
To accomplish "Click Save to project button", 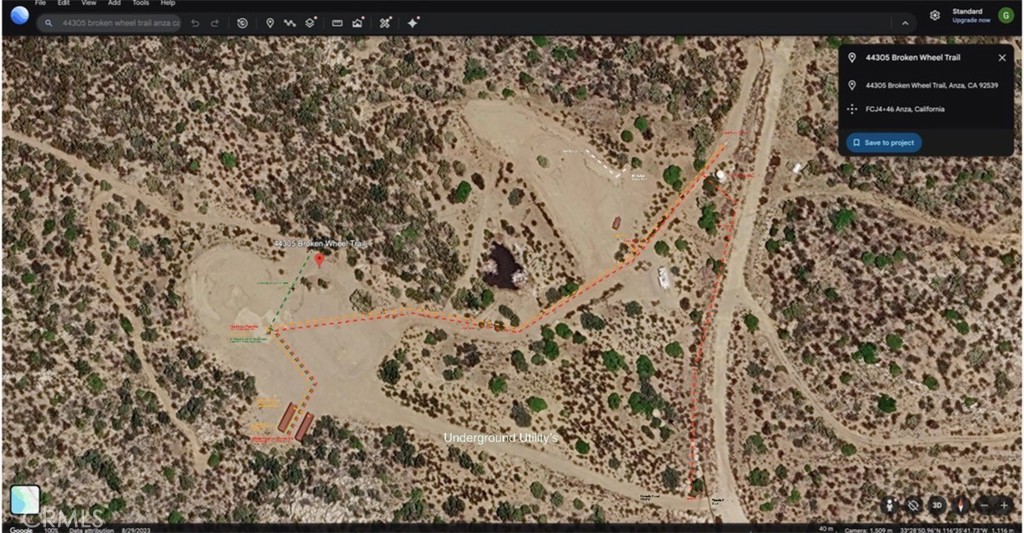I will pyautogui.click(x=884, y=142).
